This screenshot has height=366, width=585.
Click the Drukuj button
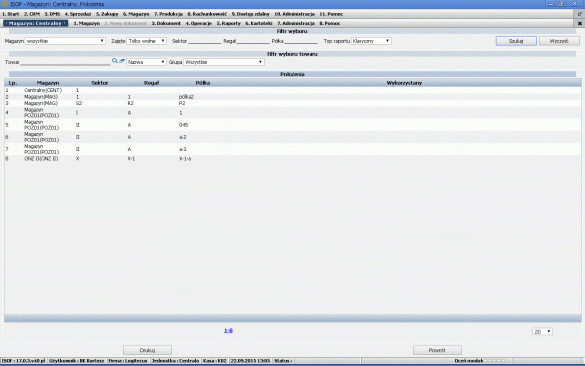147,350
